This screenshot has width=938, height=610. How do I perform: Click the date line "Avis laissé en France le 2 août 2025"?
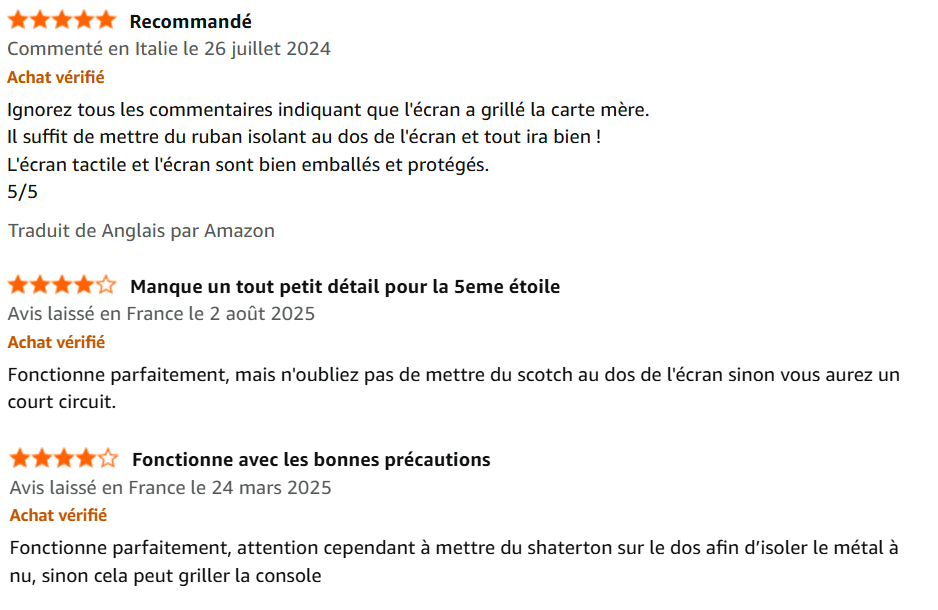click(161, 314)
